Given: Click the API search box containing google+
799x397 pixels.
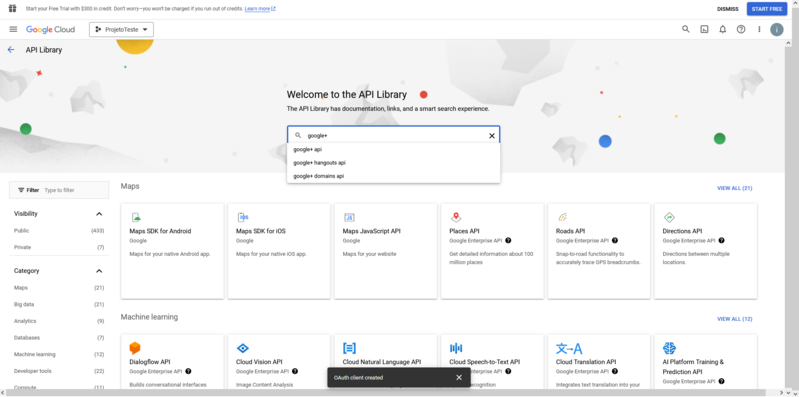Looking at the screenshot, I should tap(393, 136).
